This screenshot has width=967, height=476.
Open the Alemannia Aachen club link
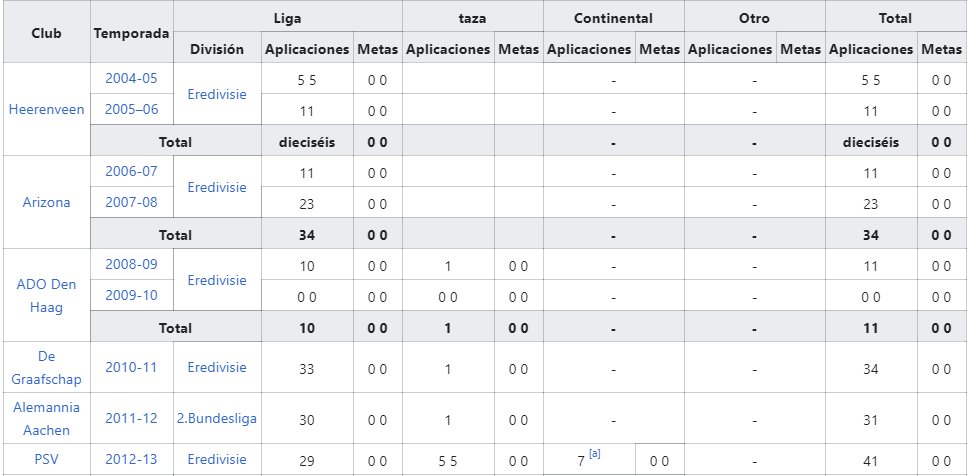point(46,418)
